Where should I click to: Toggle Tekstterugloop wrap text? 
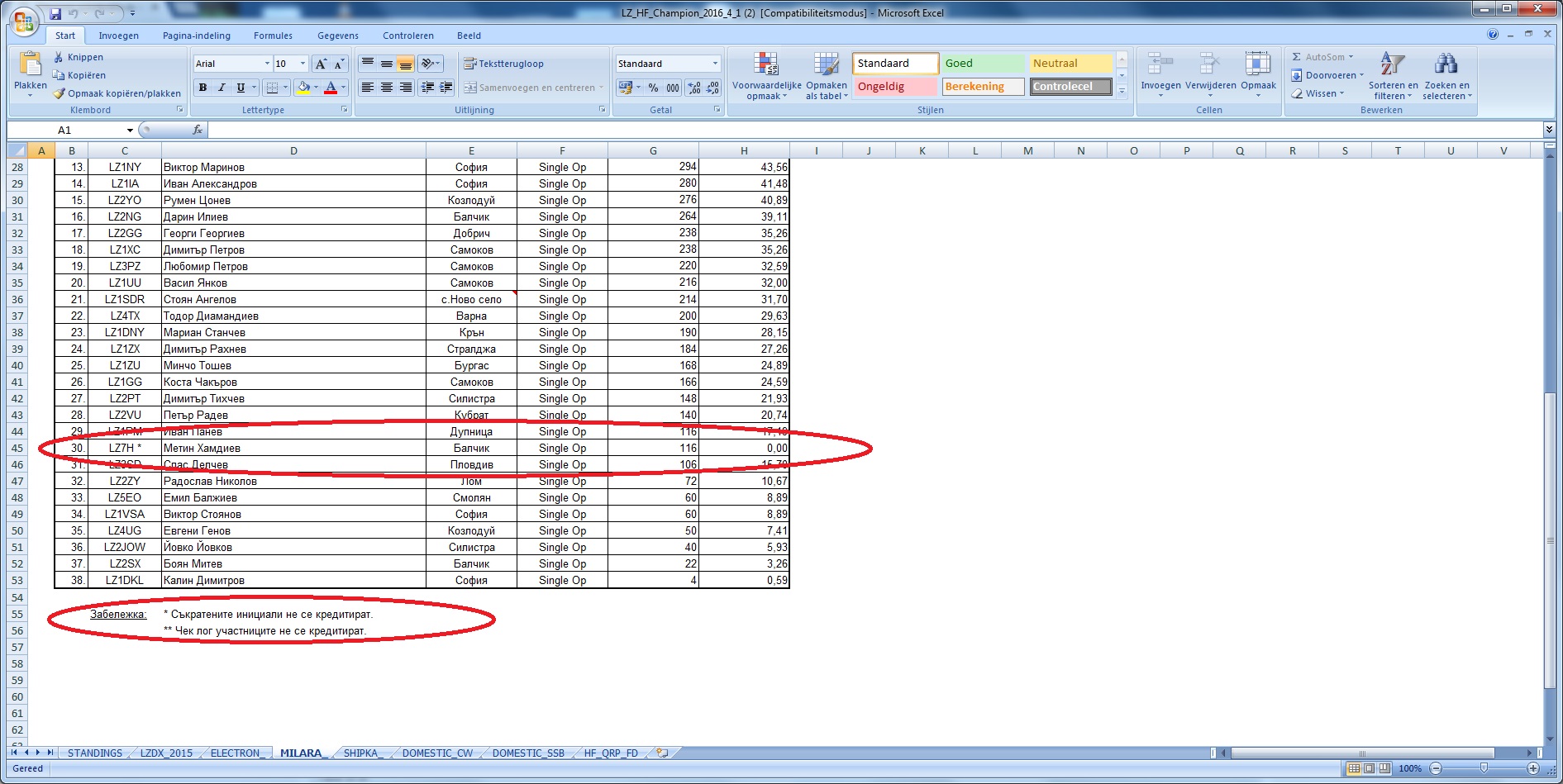(503, 64)
